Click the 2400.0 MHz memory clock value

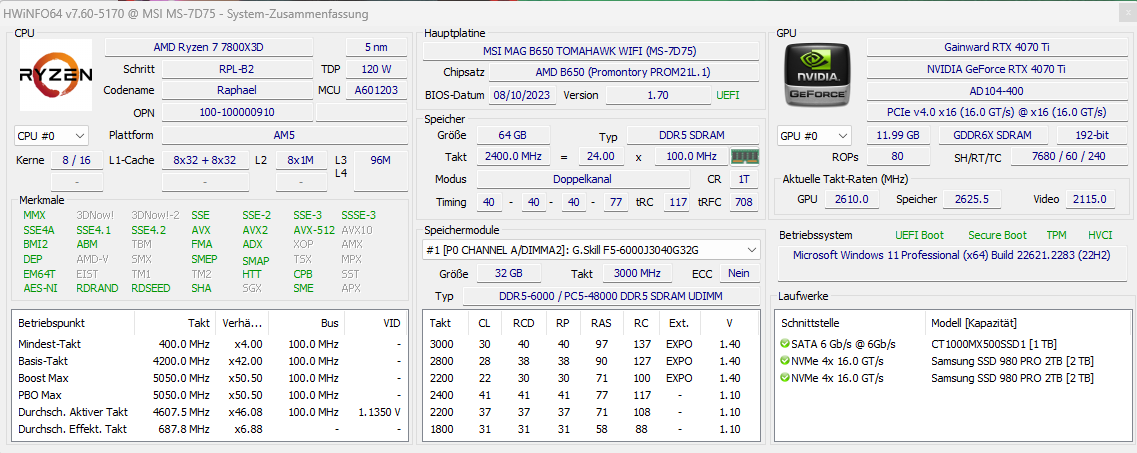(x=513, y=157)
